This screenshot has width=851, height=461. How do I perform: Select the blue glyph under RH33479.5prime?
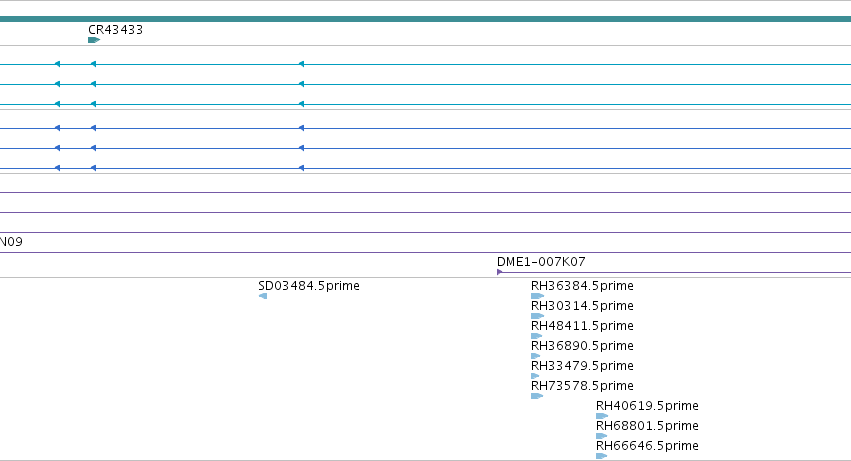(535, 376)
